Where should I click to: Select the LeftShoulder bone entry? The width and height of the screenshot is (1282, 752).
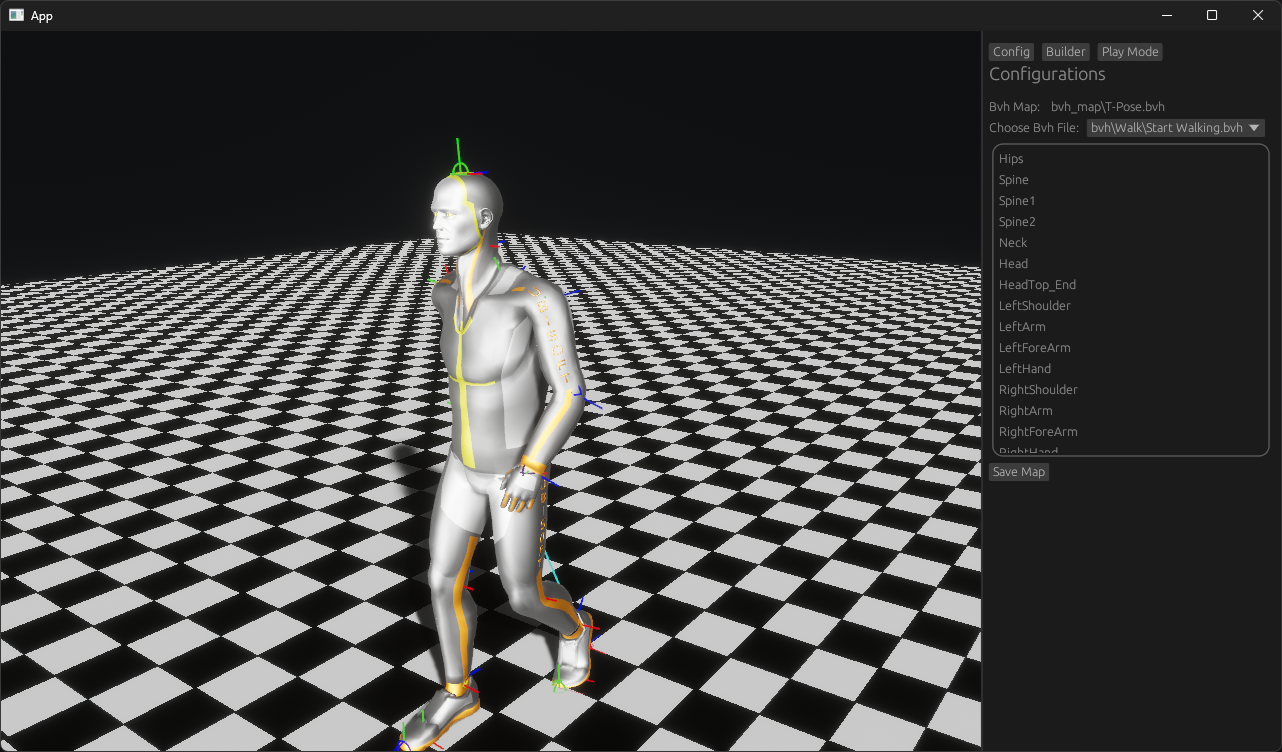pos(1035,306)
